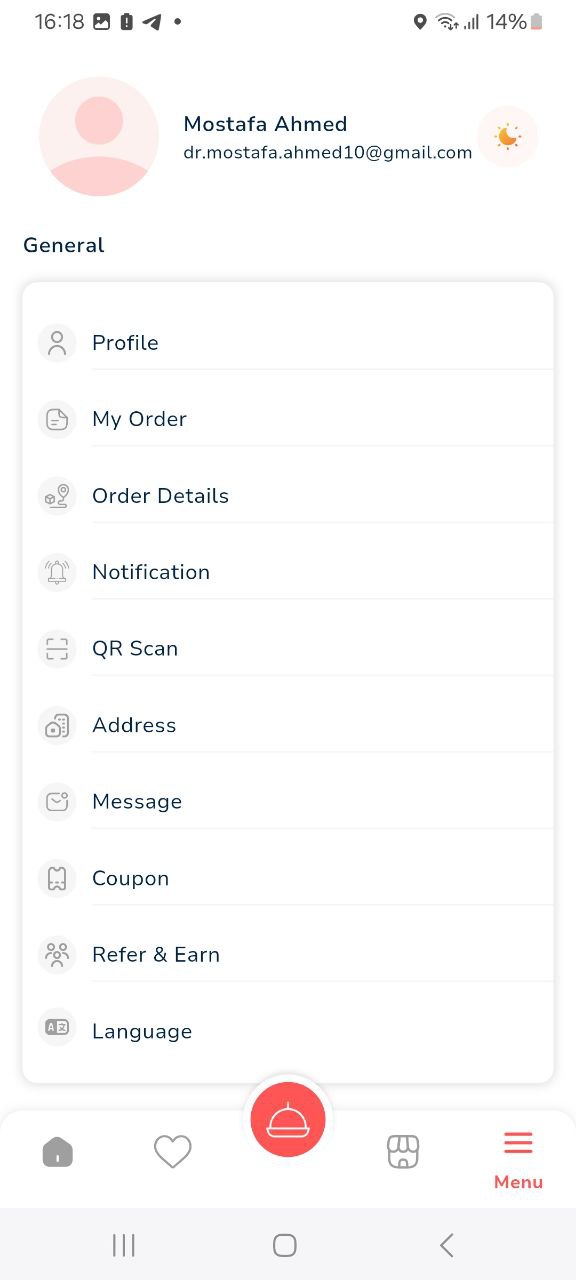Open the favorites heart tab
This screenshot has height=1280, width=576.
[x=172, y=1152]
